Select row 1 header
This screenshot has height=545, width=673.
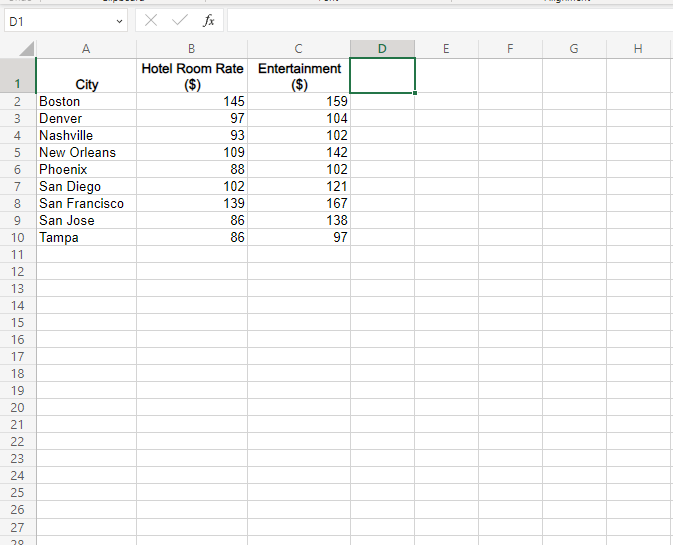coord(18,76)
